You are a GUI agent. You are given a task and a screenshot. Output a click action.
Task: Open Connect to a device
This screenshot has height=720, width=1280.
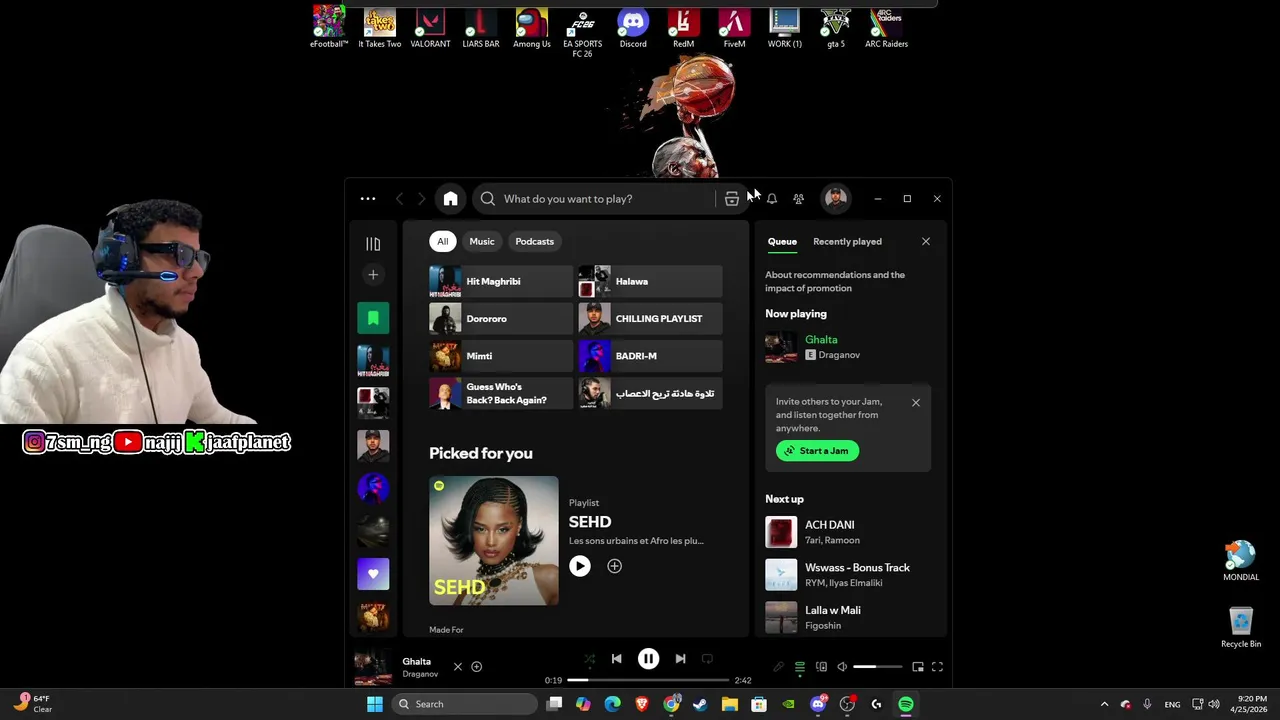pos(821,667)
